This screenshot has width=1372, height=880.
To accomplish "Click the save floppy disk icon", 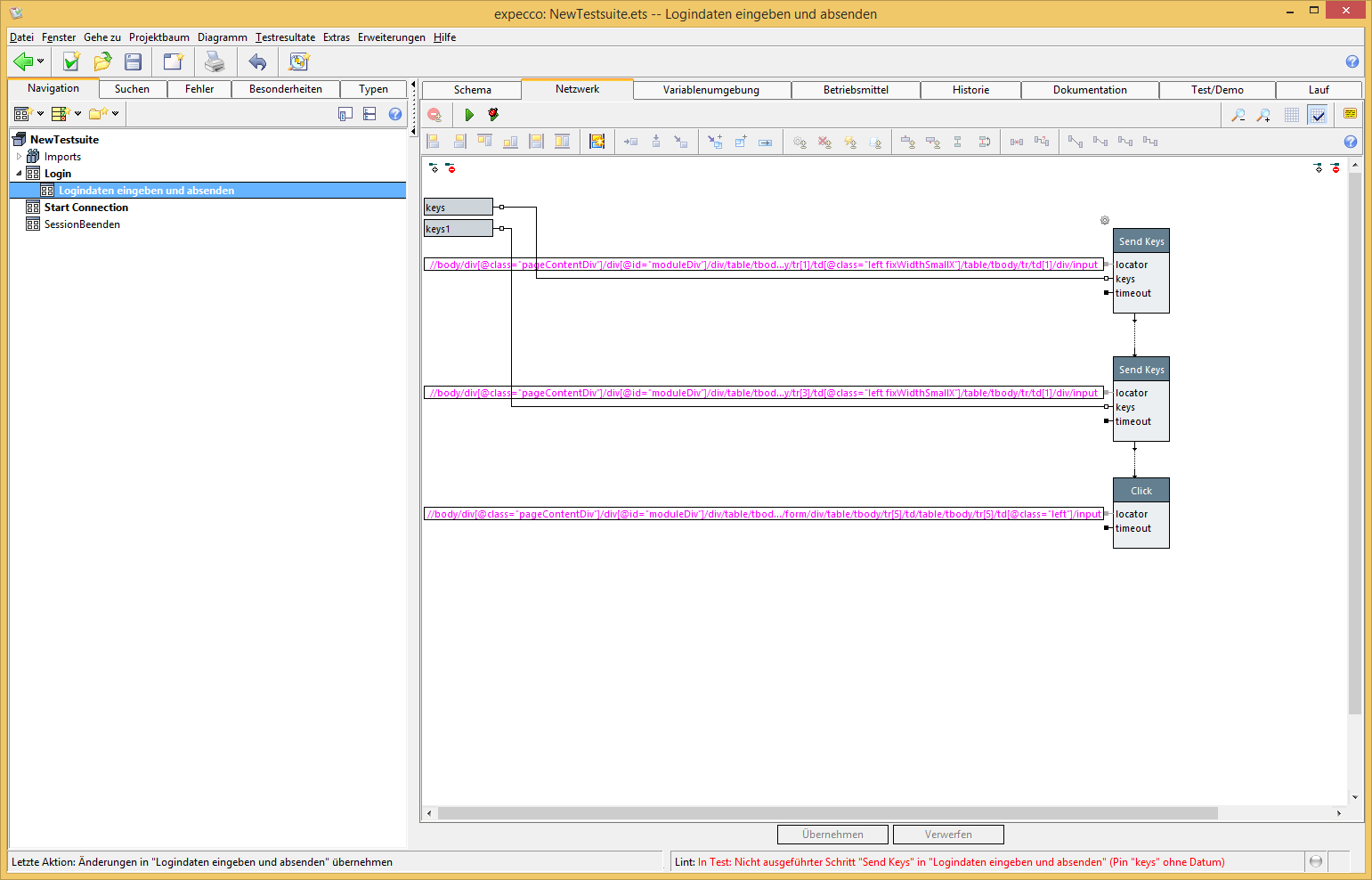I will [134, 61].
